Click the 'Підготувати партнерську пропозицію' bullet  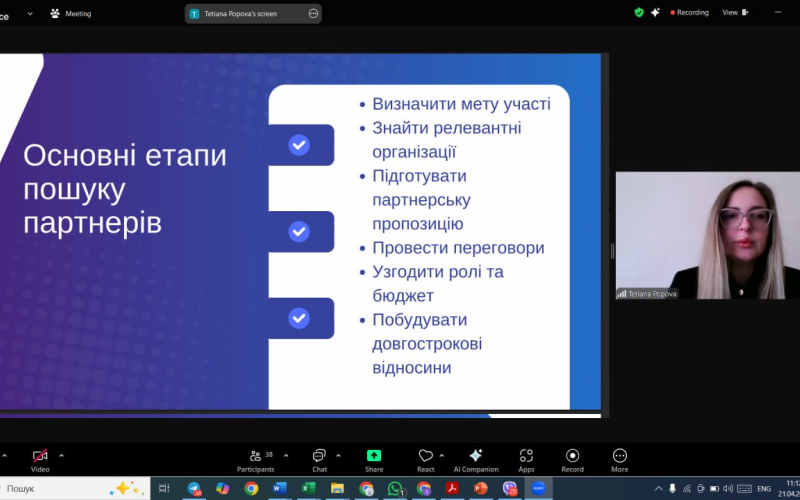pyautogui.click(x=421, y=199)
